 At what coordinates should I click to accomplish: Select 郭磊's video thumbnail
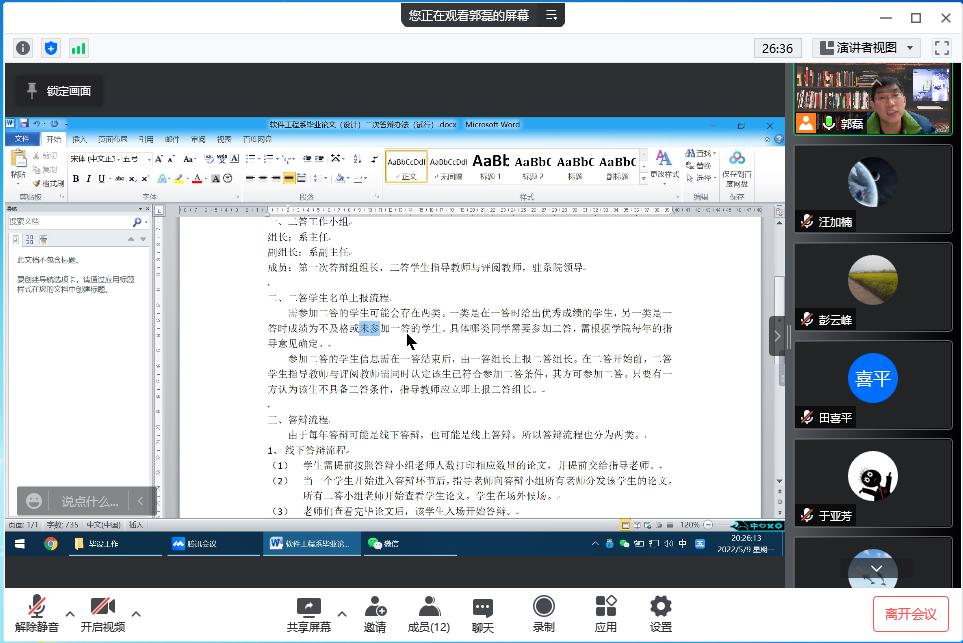(873, 99)
